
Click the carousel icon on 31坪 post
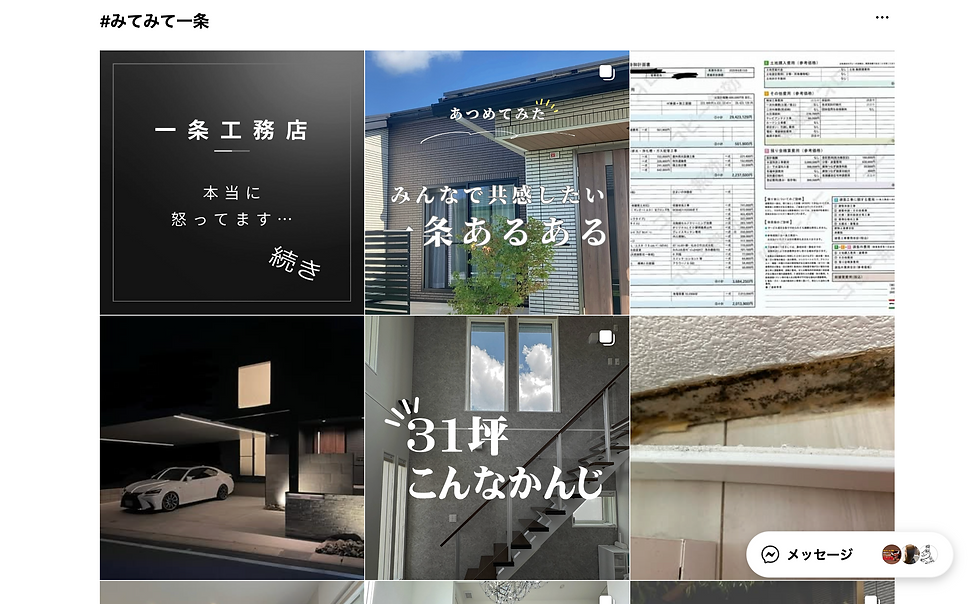tap(606, 338)
